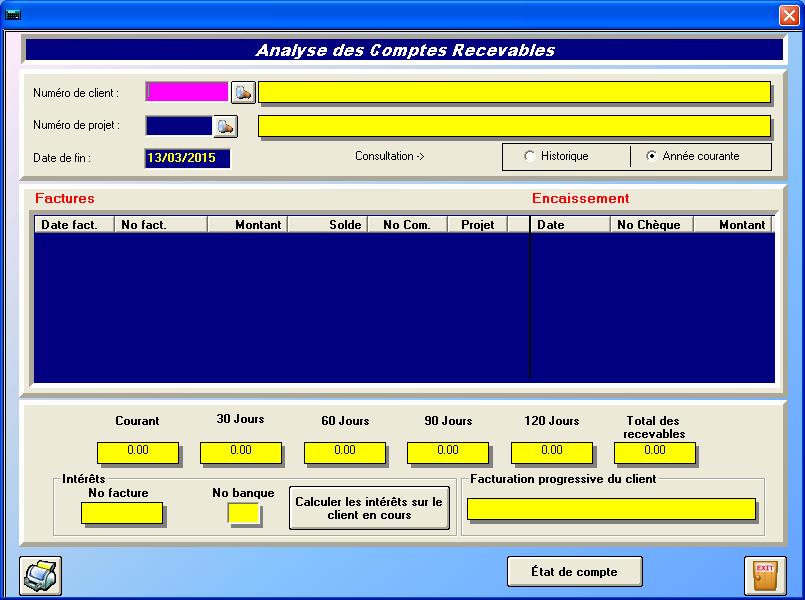
Task: Click the client number lookup icon
Action: pyautogui.click(x=243, y=93)
